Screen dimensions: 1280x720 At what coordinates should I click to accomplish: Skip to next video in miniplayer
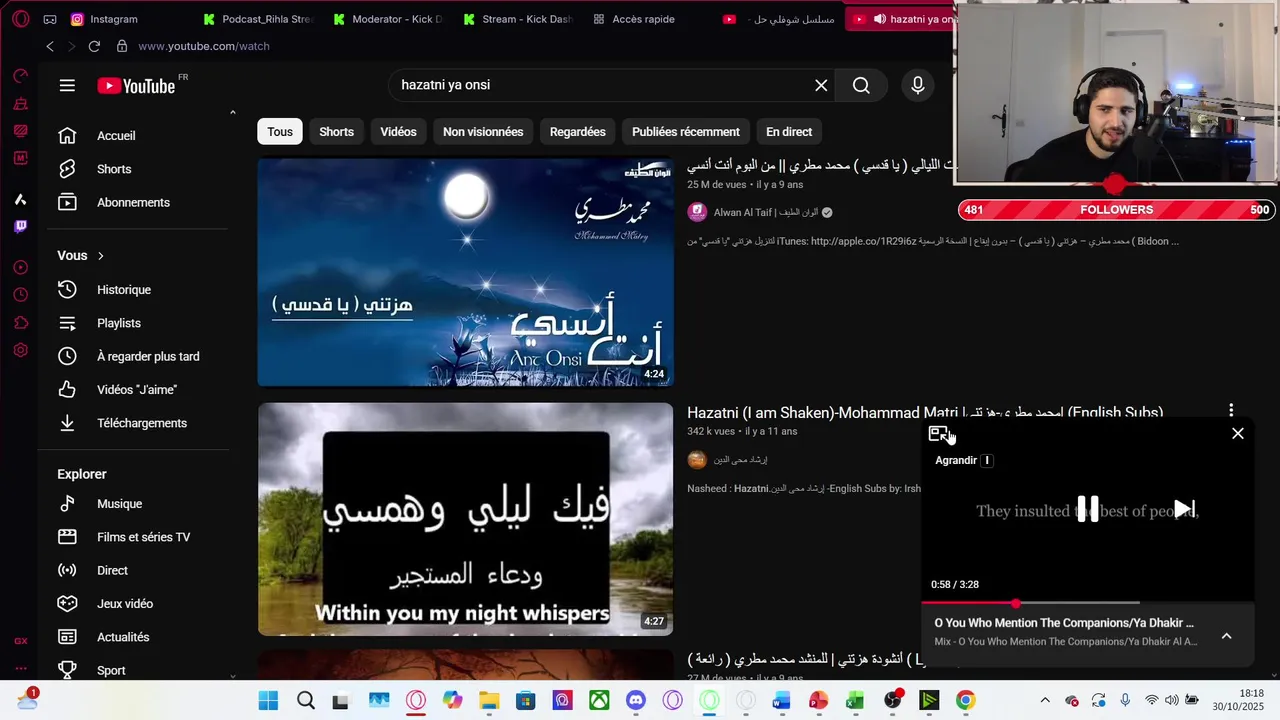pos(1183,509)
